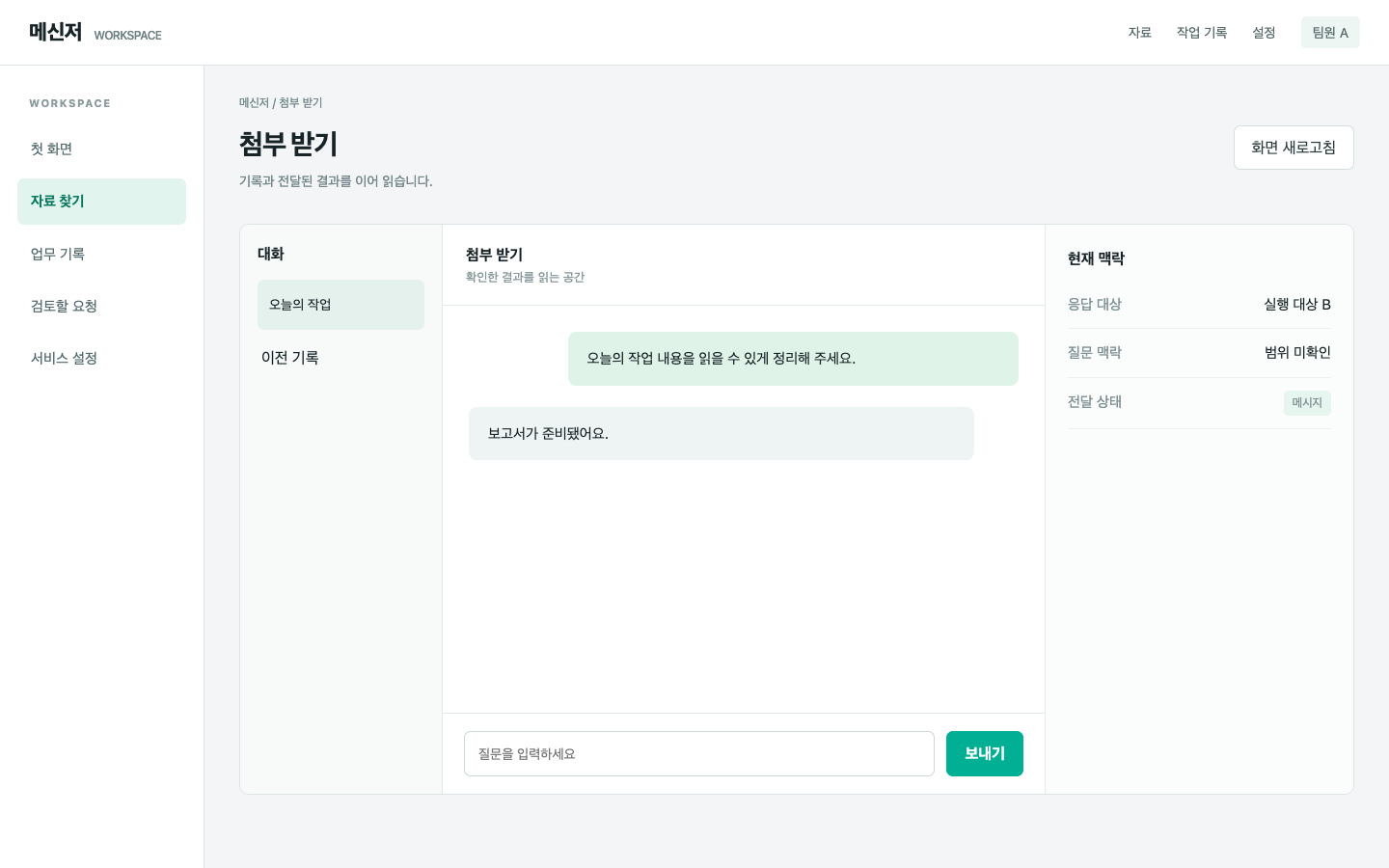Image resolution: width=1389 pixels, height=868 pixels.
Task: Open 검토할 요청 in the sidebar
Action: point(101,306)
